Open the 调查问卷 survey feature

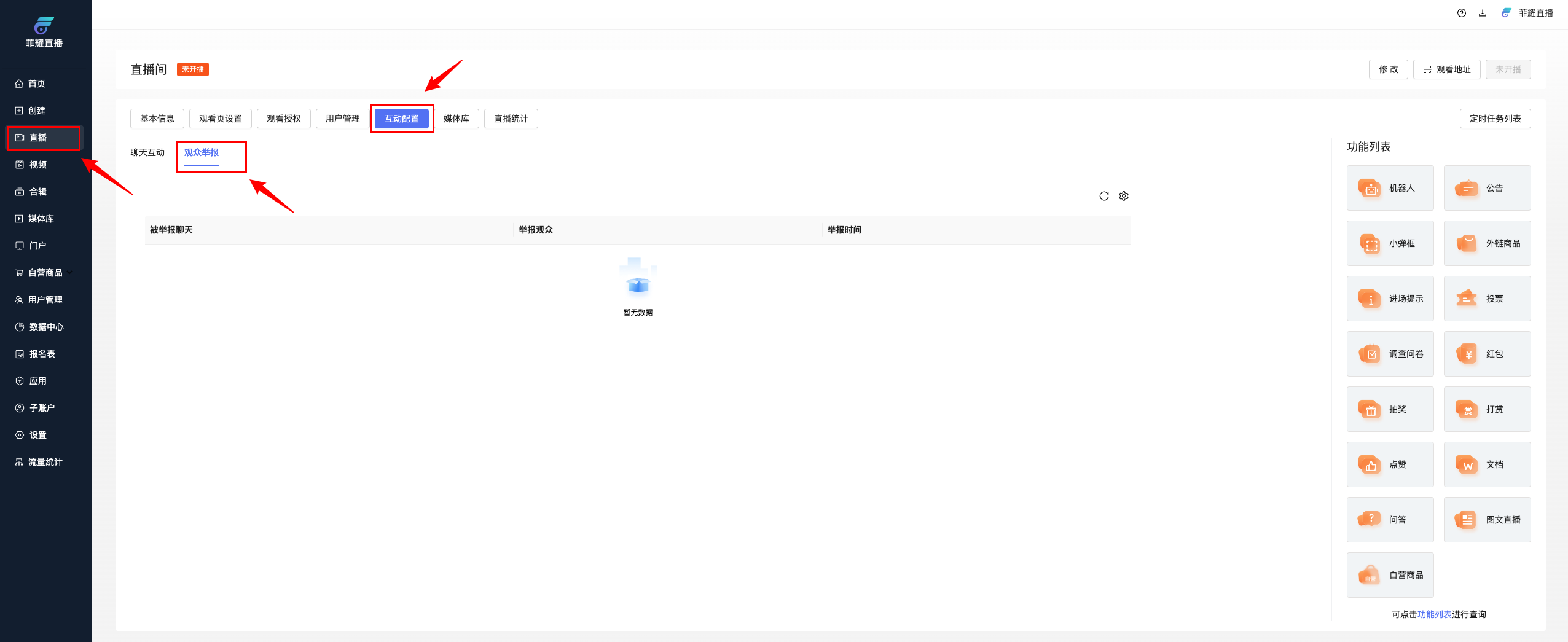tap(1390, 354)
